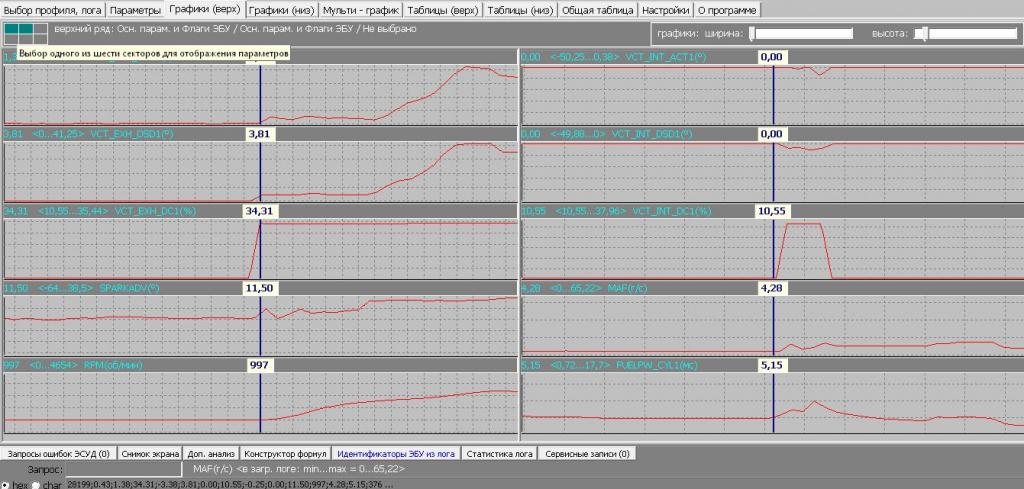This screenshot has height=489, width=1024.
Task: Click the SPARKADV graph header
Action: tap(260, 288)
